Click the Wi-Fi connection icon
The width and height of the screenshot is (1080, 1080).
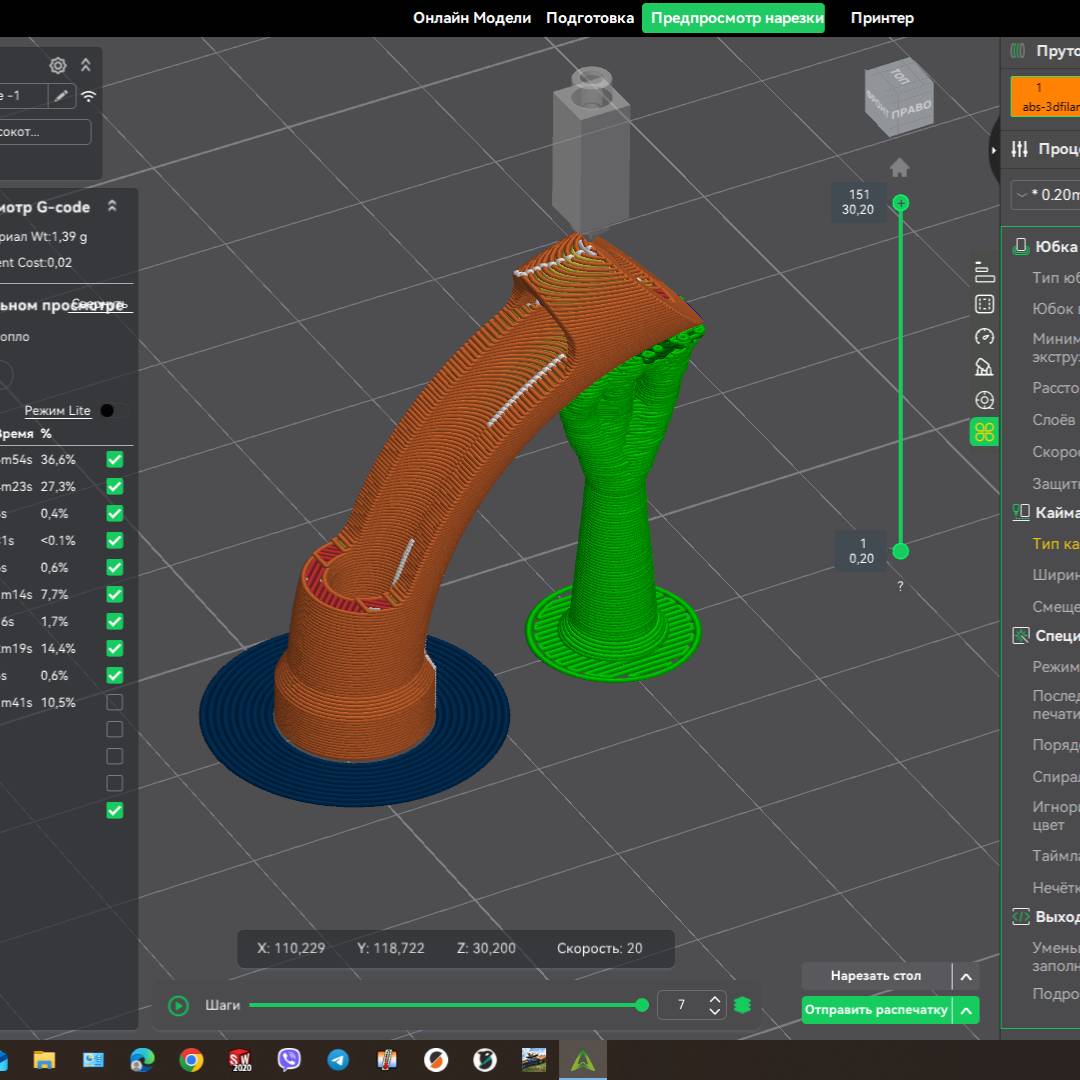89,96
